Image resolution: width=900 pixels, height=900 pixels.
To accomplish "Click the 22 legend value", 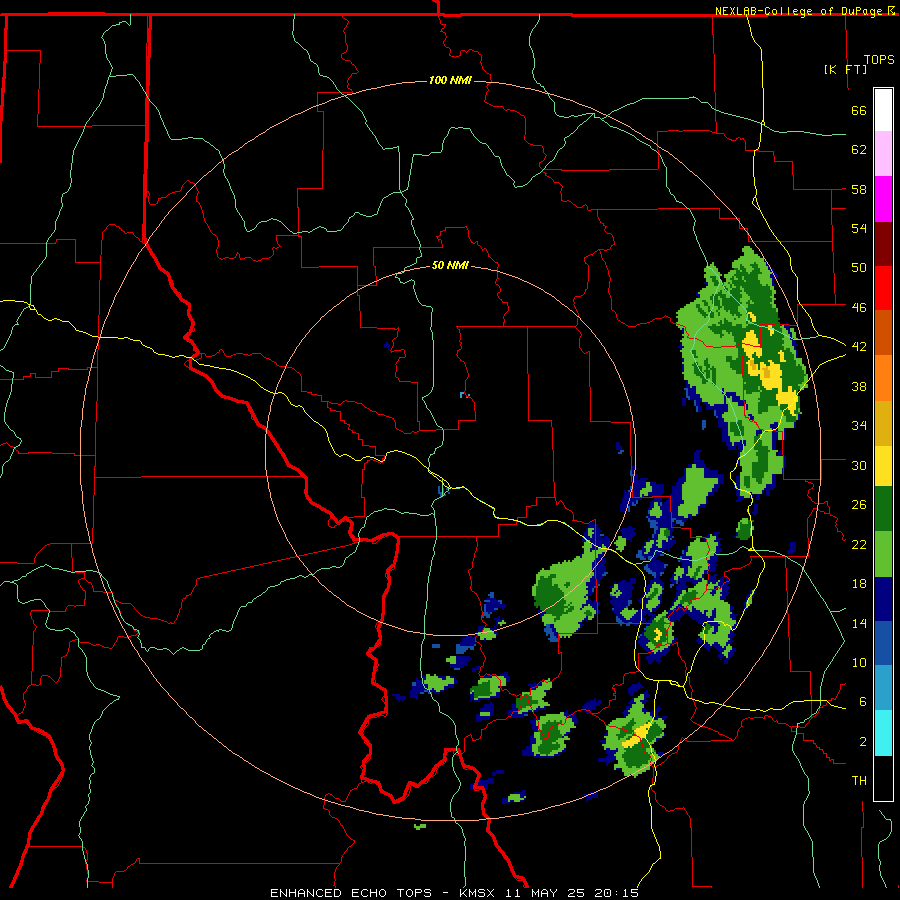I will tap(859, 545).
